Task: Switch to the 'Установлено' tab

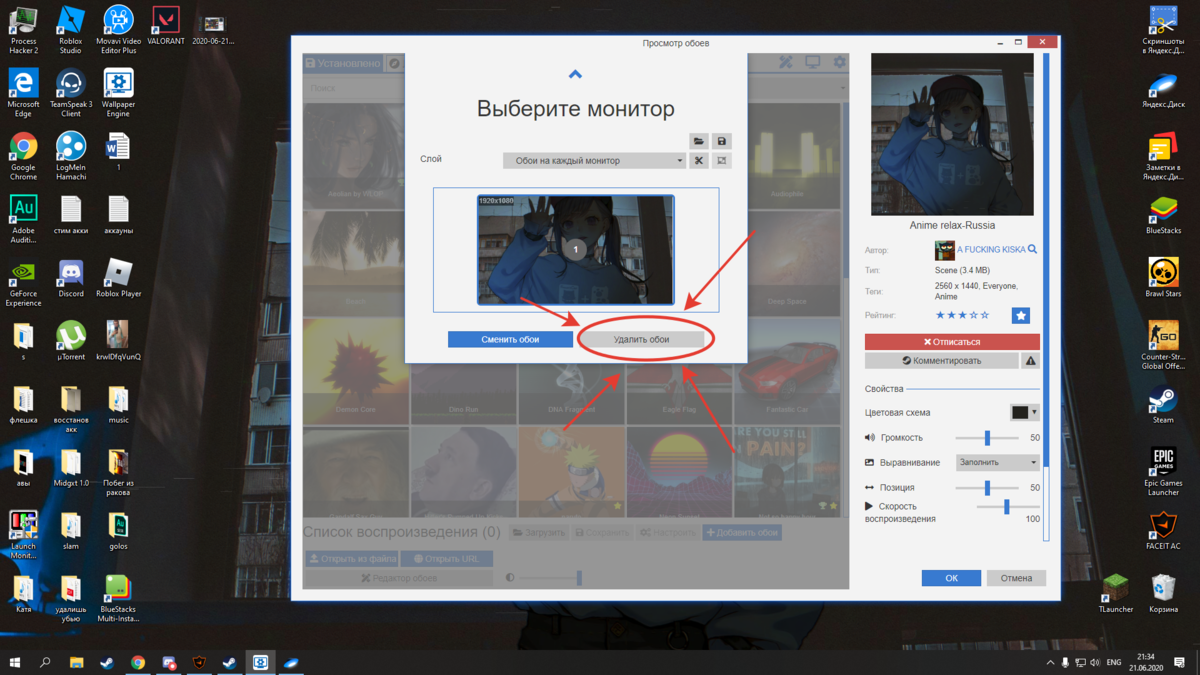Action: click(343, 63)
